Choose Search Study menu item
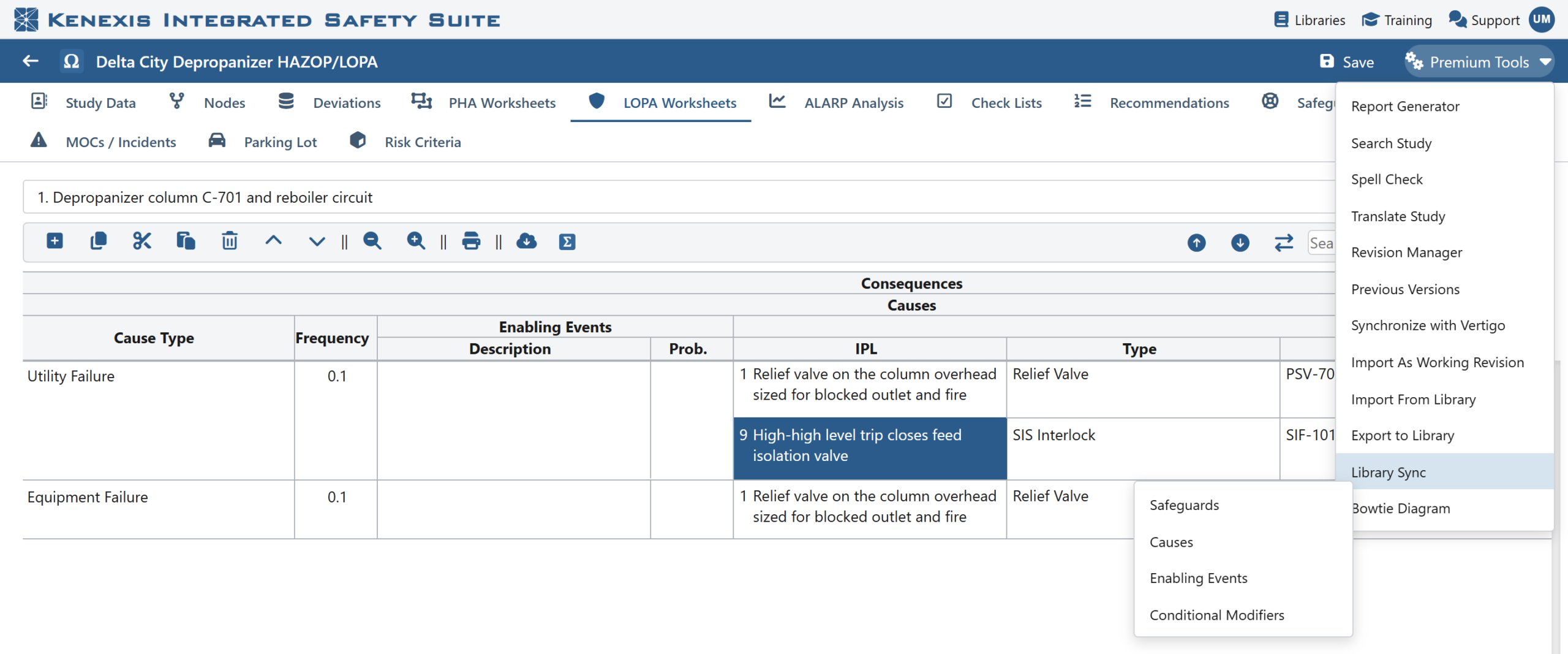Viewport: 1568px width, 654px height. tap(1445, 143)
